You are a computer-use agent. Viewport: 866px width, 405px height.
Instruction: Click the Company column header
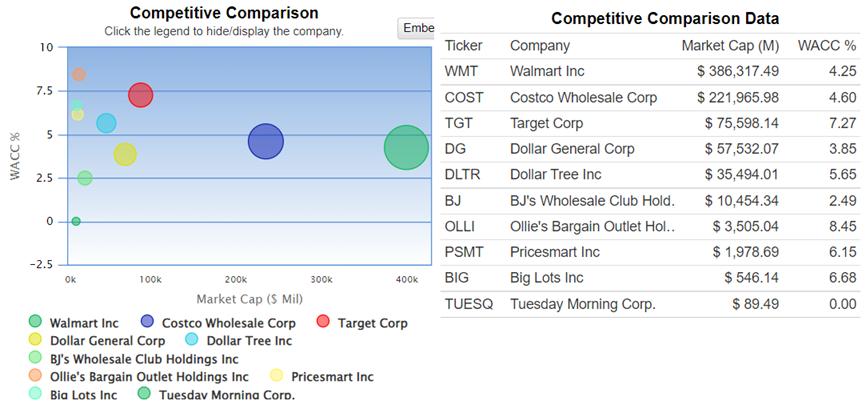click(x=539, y=45)
